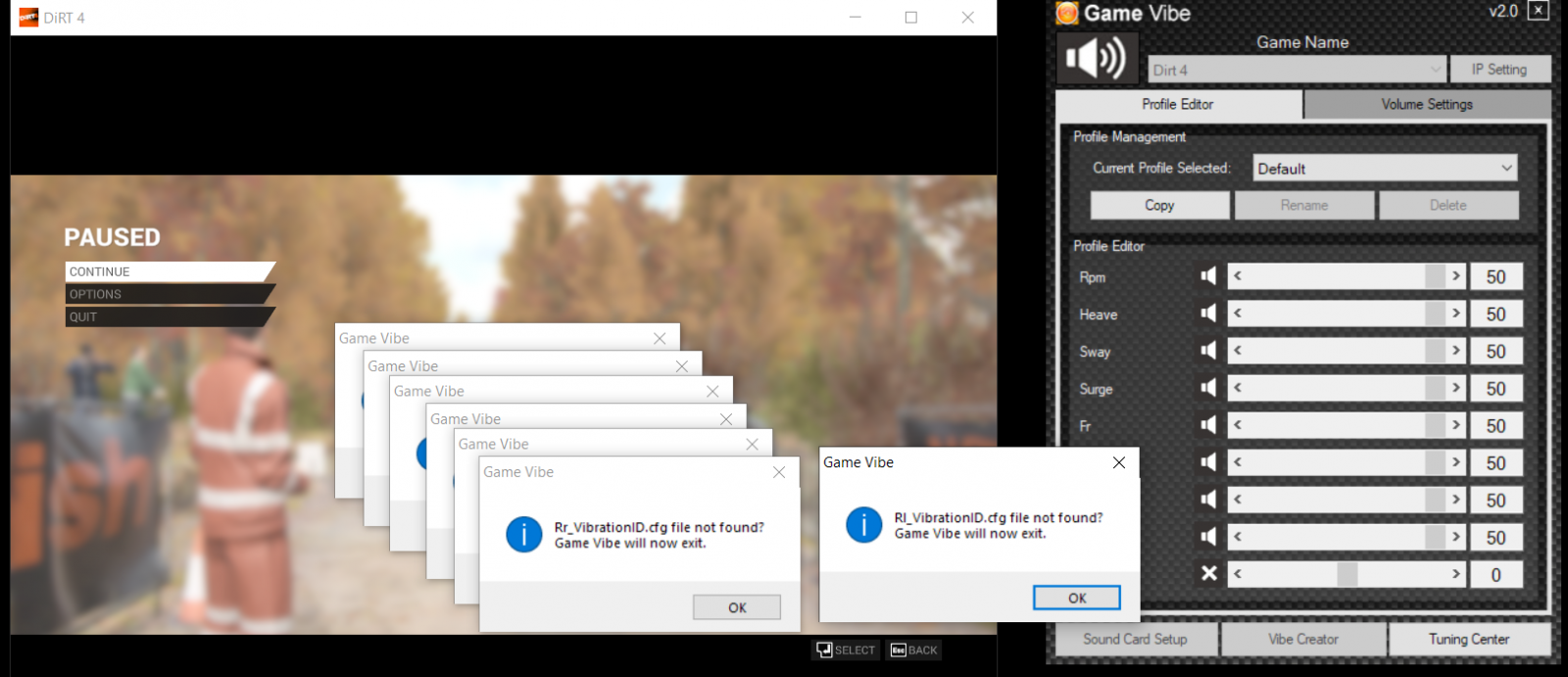The image size is (1568, 677).
Task: Select OPTIONS in the pause menu
Action: 170,294
